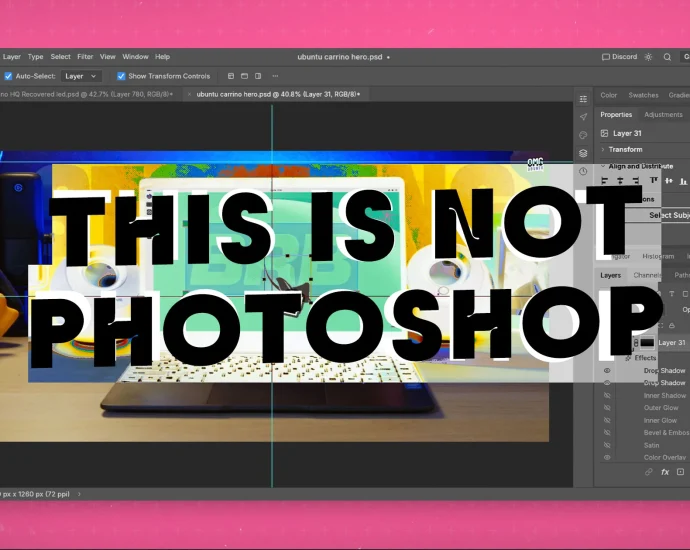
Task: Click the add layer mask icon
Action: pyautogui.click(x=680, y=472)
